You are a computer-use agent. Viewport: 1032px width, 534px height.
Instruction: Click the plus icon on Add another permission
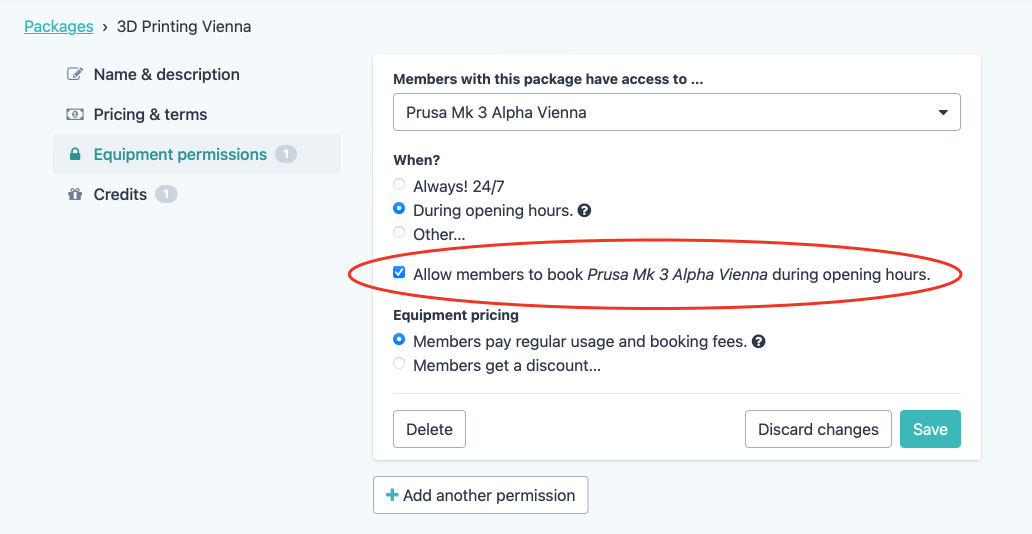coord(392,495)
